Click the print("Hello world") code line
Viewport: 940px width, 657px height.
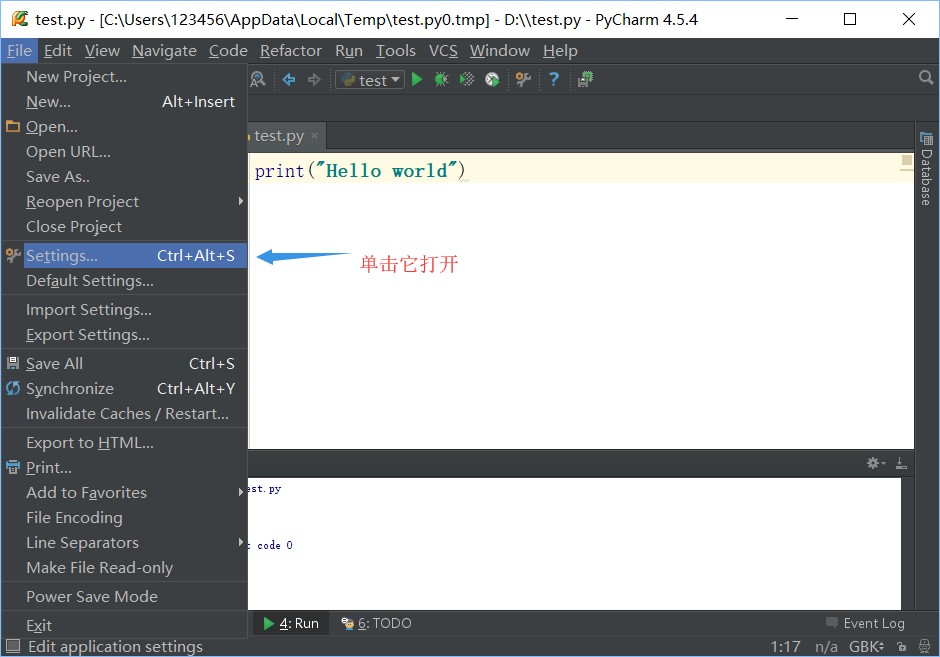[360, 171]
